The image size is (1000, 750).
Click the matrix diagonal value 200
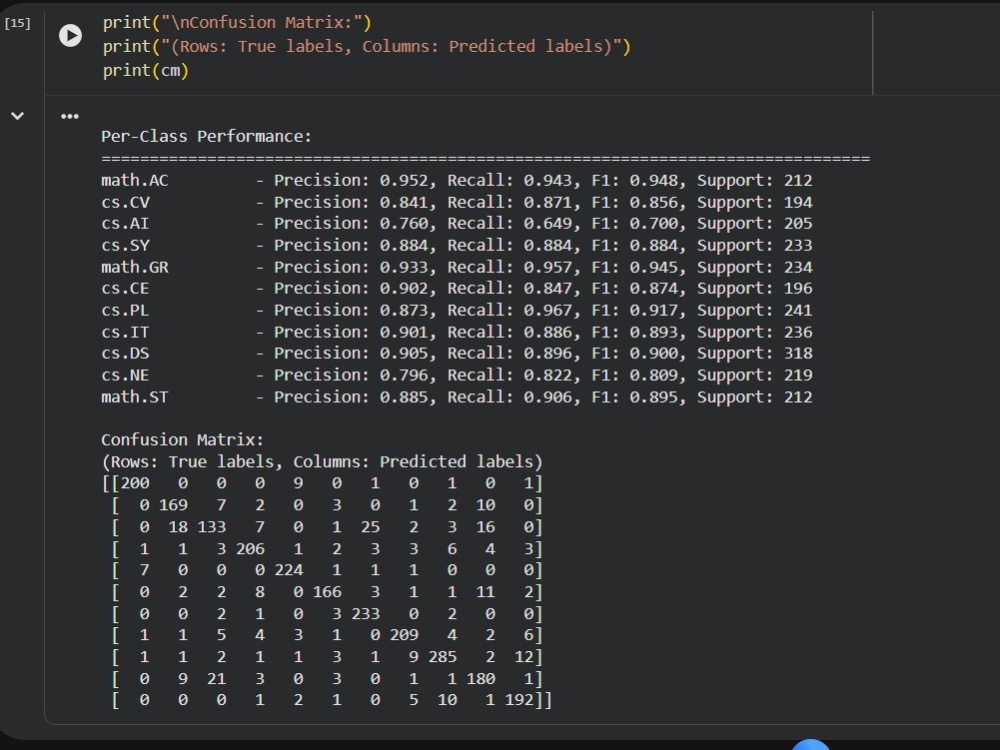[135, 483]
